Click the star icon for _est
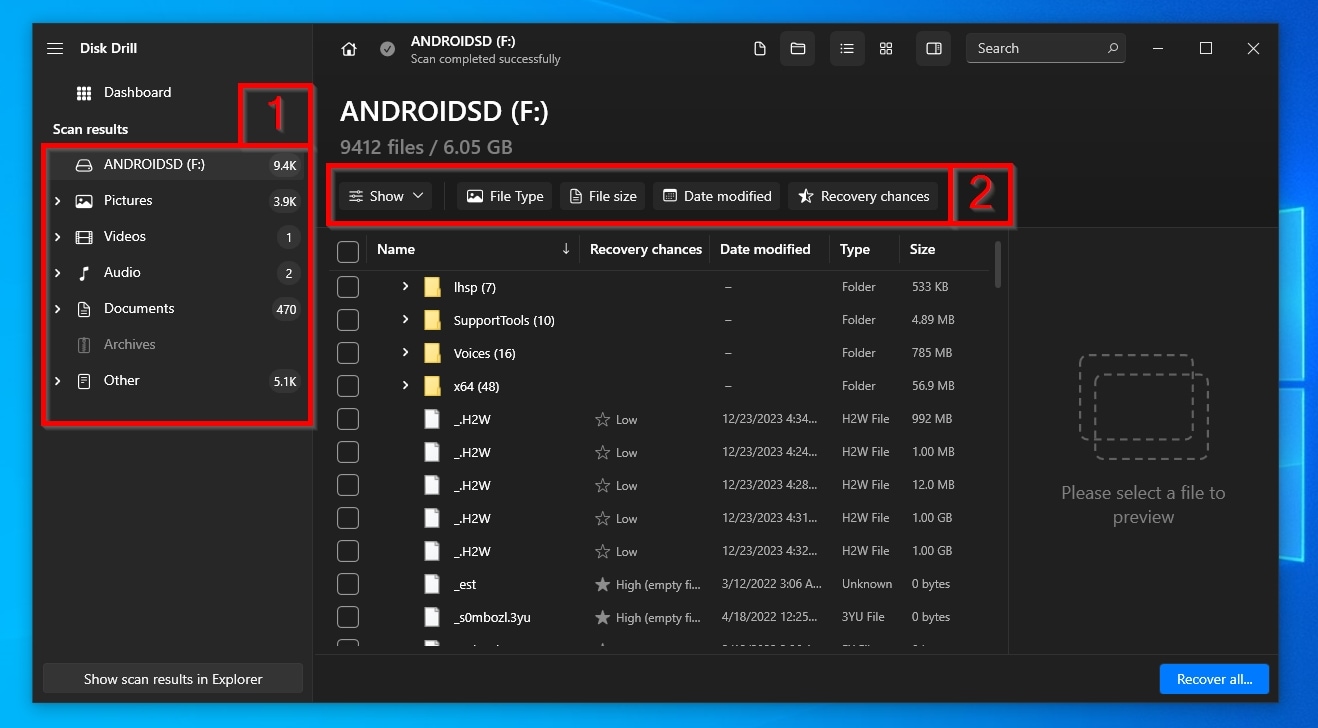The height and width of the screenshot is (728, 1318). point(602,584)
